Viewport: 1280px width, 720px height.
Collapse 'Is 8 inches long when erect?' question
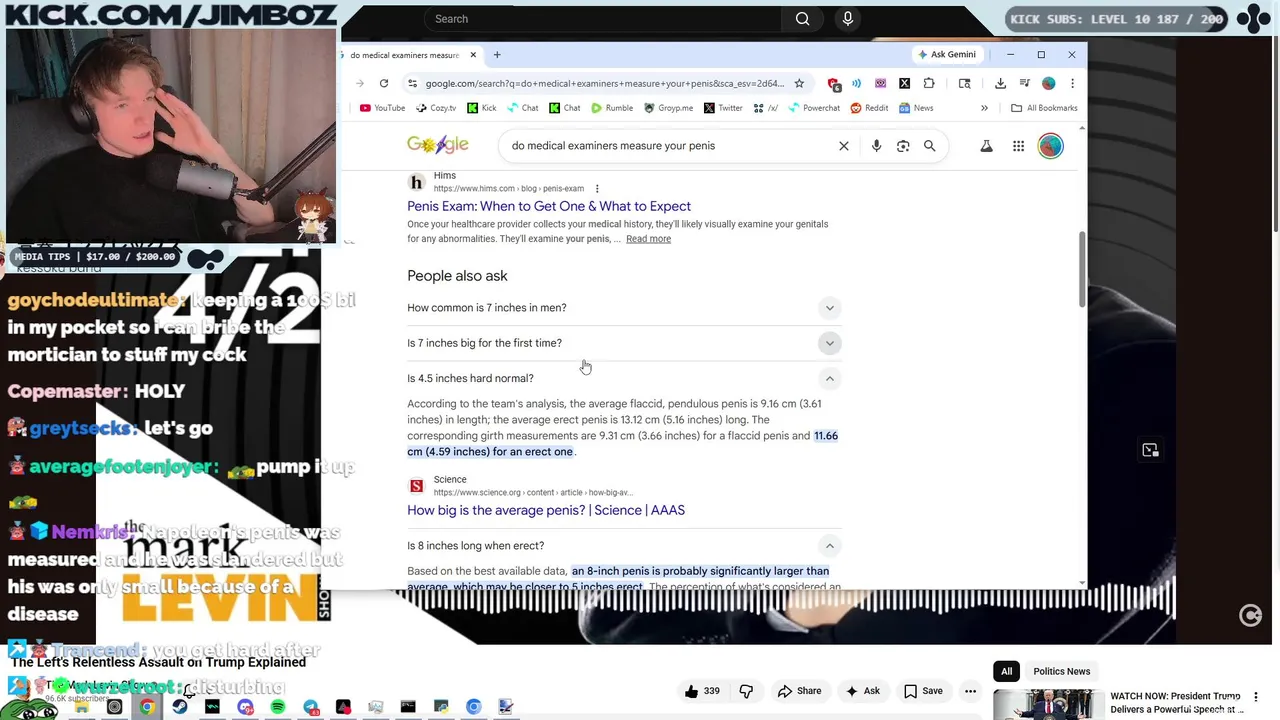[624, 546]
